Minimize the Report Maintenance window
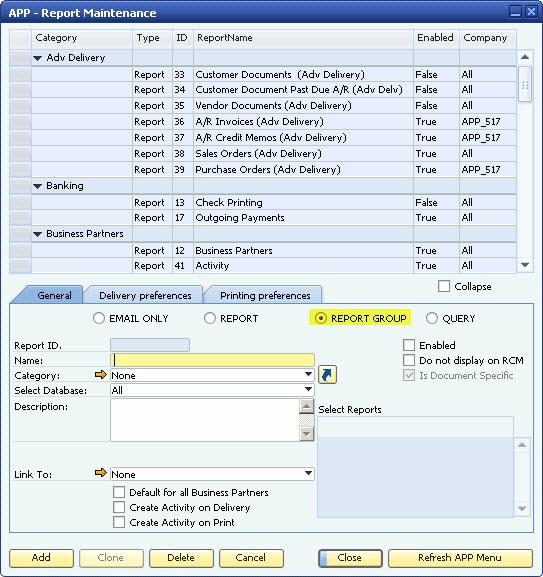This screenshot has height=577, width=543. pos(515,11)
